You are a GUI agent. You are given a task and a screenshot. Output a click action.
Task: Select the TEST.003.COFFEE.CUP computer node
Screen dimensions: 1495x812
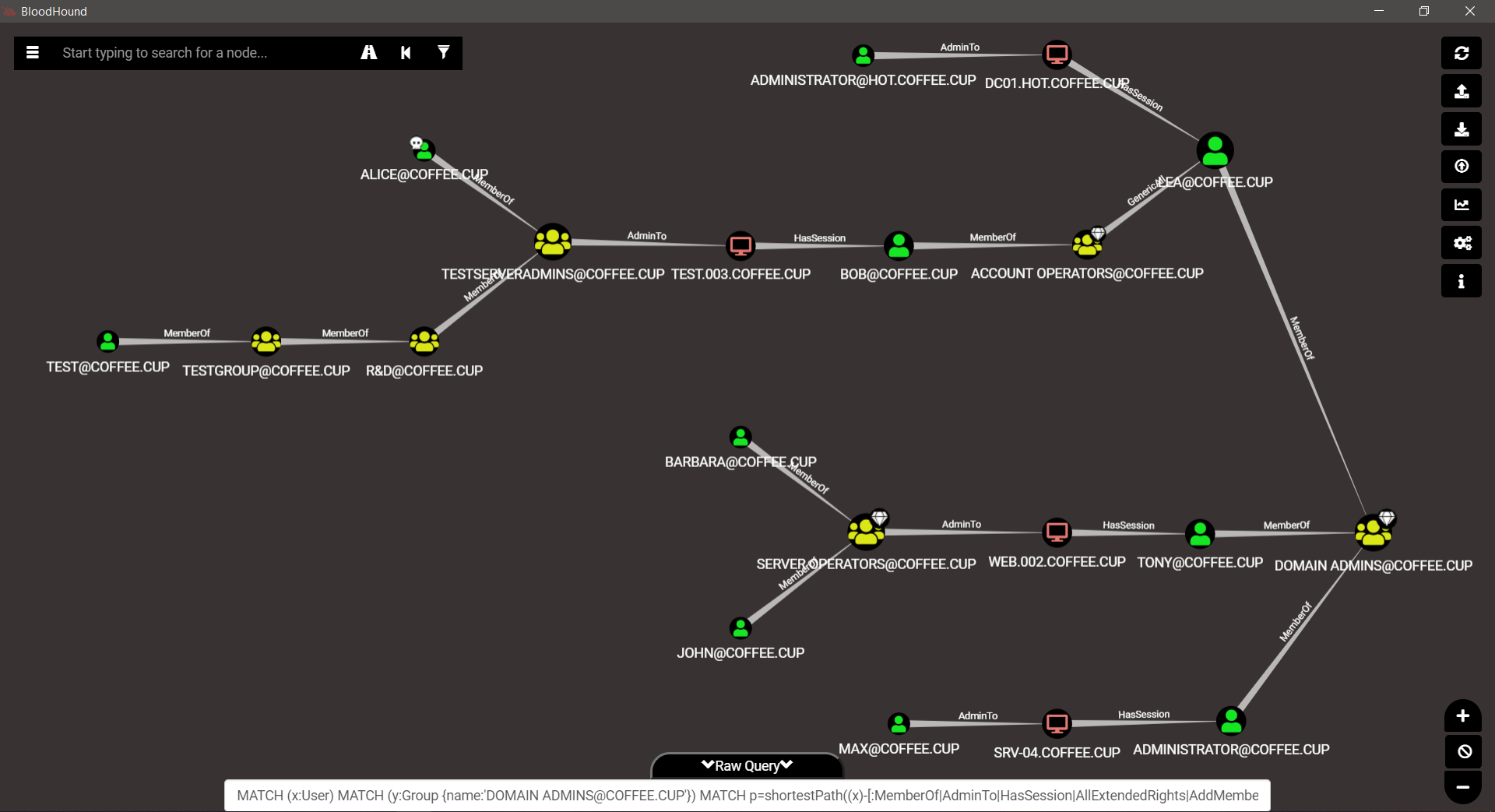click(x=740, y=245)
